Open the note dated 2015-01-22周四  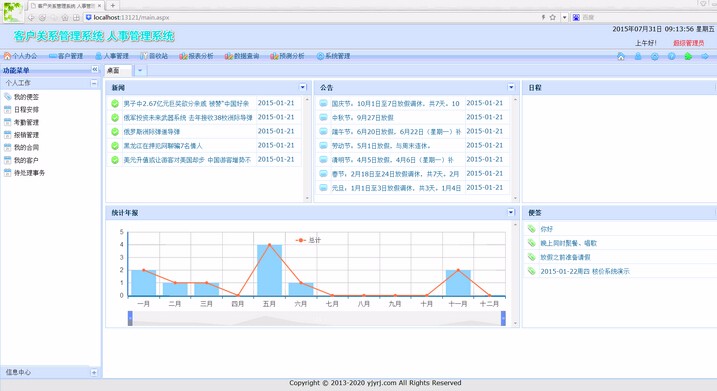point(584,271)
